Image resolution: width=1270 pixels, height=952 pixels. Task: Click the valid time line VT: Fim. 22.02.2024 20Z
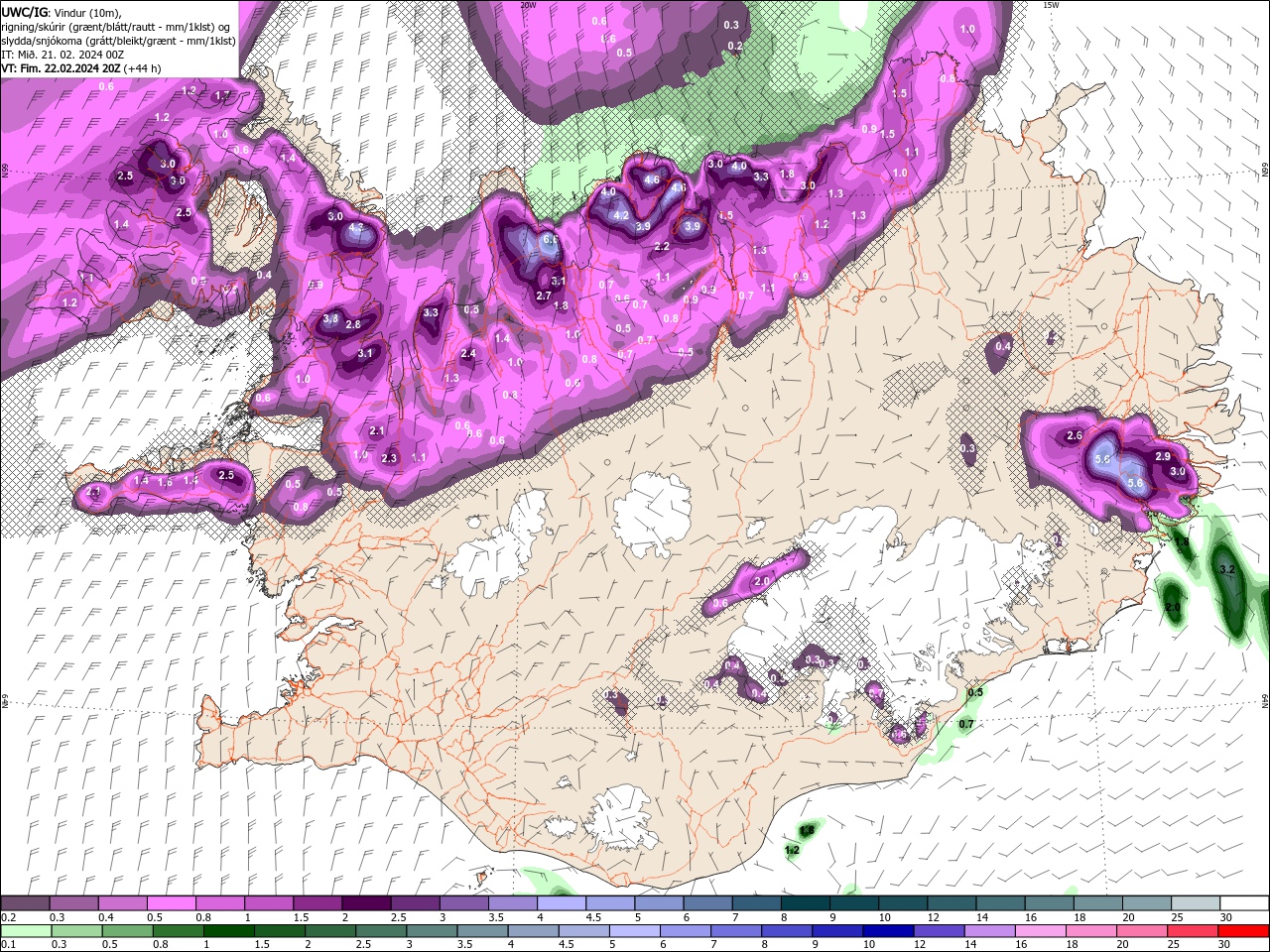[81, 68]
